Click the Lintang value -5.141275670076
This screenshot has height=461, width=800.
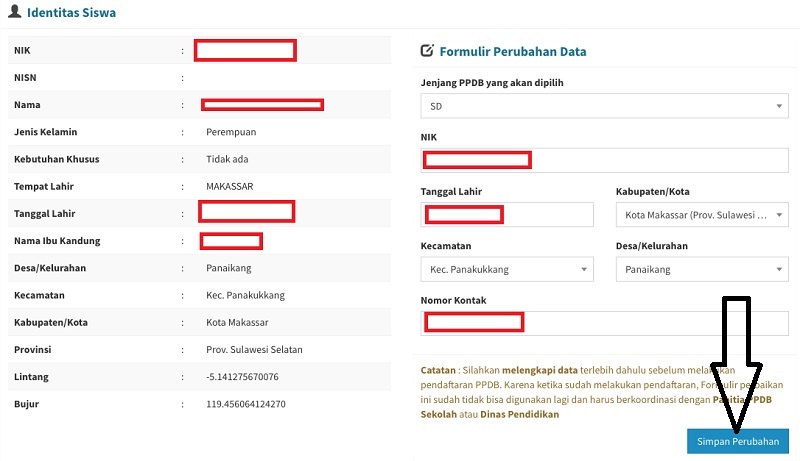[242, 377]
